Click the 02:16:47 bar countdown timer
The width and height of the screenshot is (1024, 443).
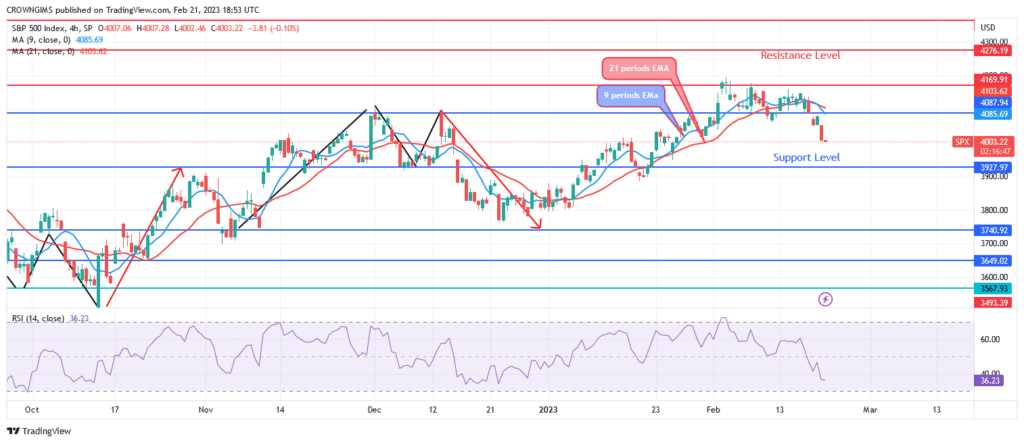point(995,150)
